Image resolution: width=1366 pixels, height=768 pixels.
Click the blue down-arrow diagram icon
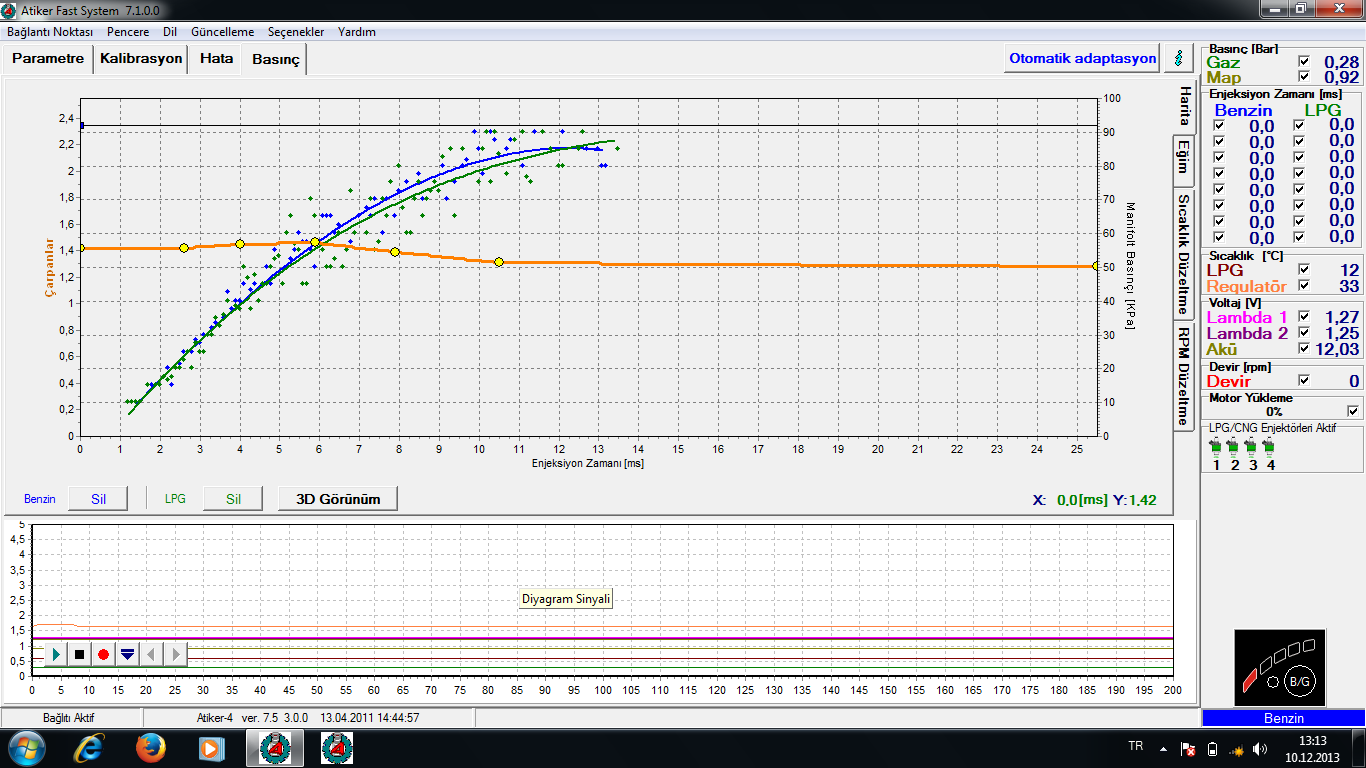tap(127, 654)
